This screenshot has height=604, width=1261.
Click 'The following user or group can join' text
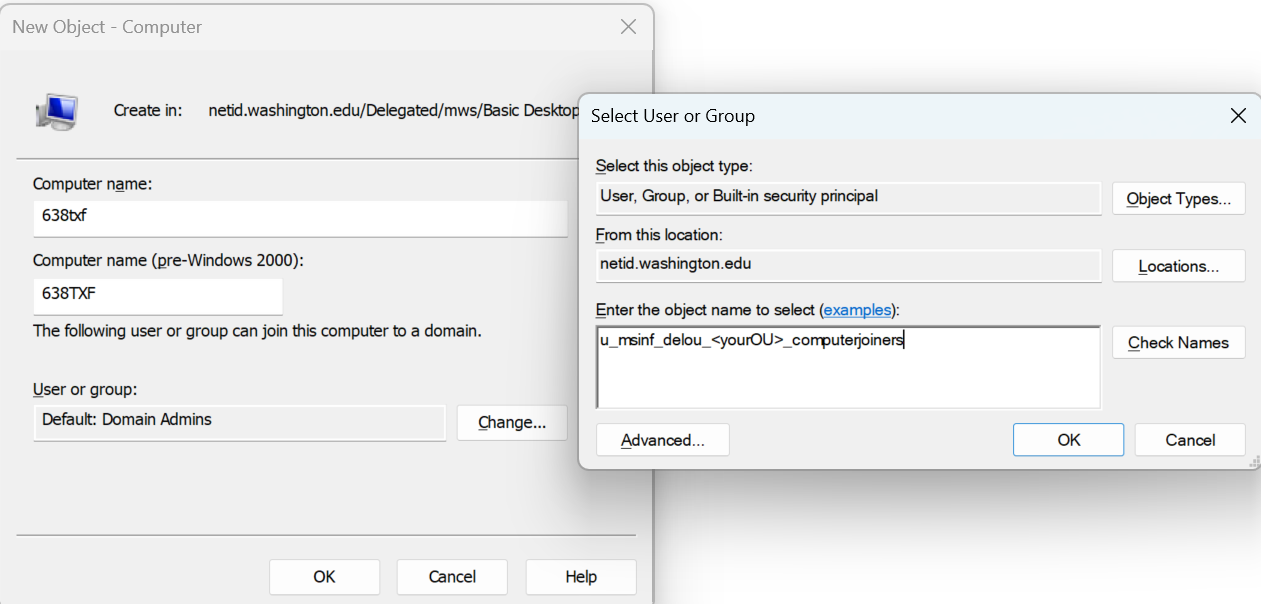click(257, 330)
